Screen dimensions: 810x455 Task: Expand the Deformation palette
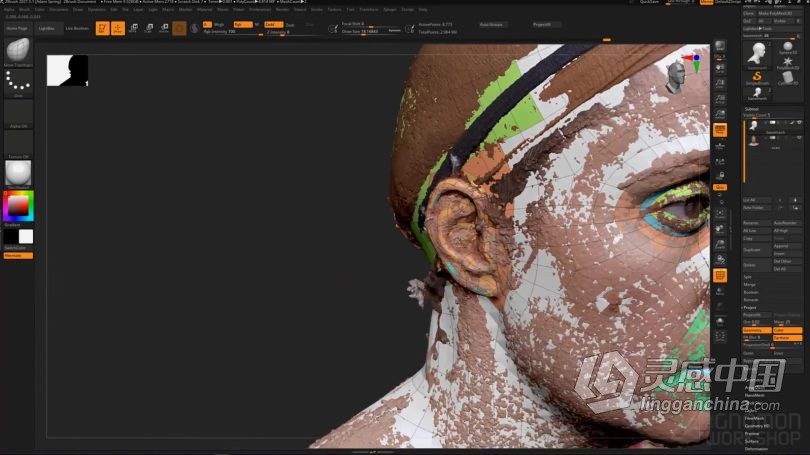pyautogui.click(x=756, y=449)
